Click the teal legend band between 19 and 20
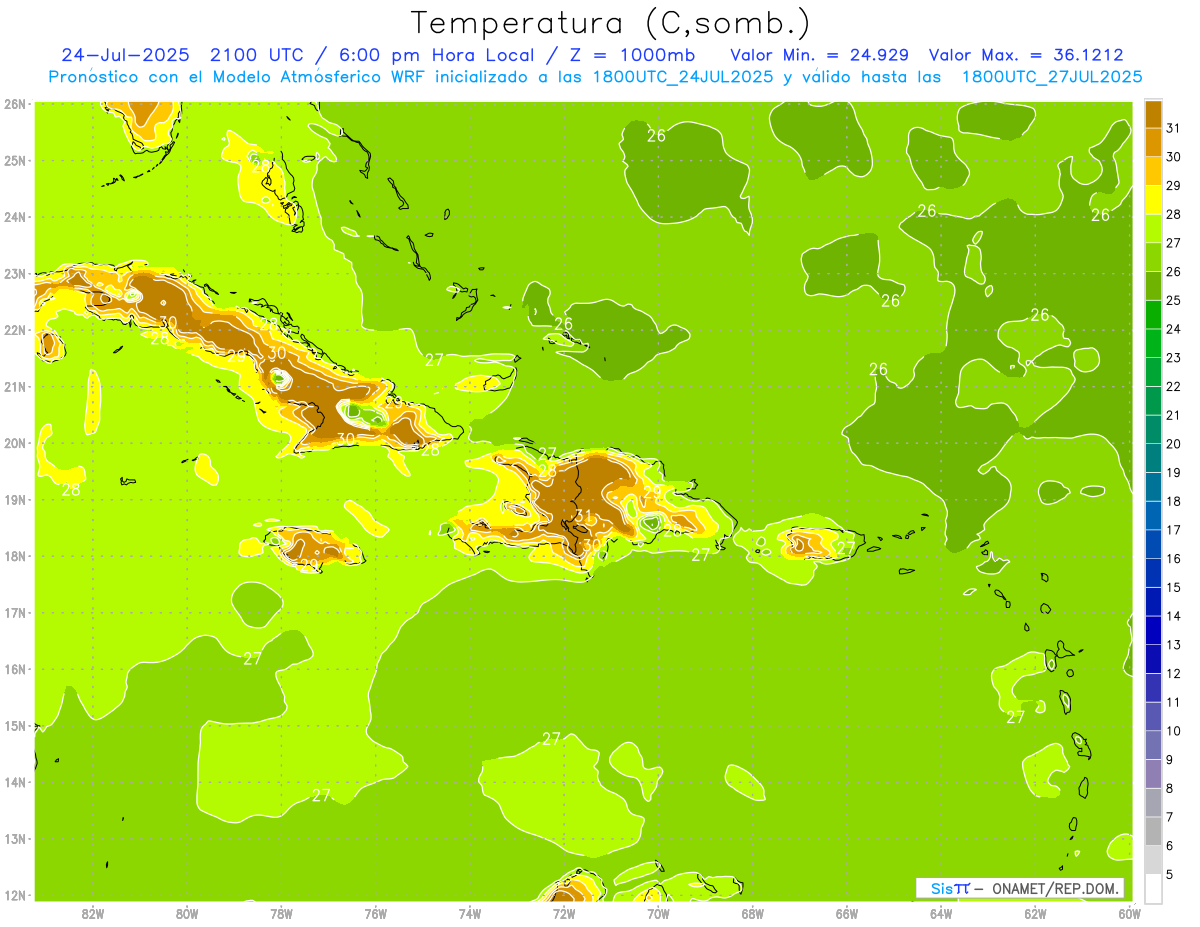Viewport: 1200px width, 927px height. pos(1153,458)
